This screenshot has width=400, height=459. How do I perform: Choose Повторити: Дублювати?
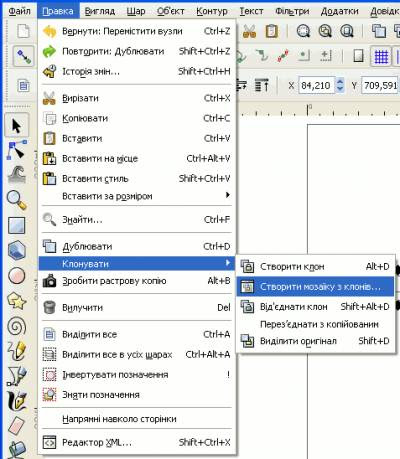click(x=136, y=51)
